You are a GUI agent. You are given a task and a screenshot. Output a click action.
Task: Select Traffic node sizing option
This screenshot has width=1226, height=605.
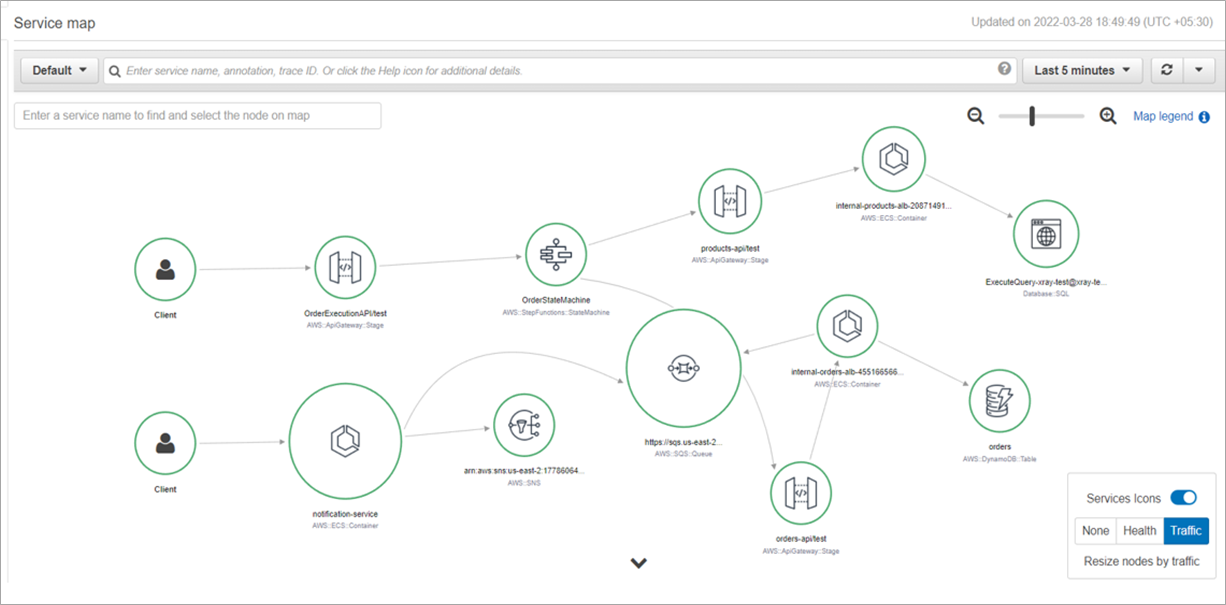tap(1186, 531)
